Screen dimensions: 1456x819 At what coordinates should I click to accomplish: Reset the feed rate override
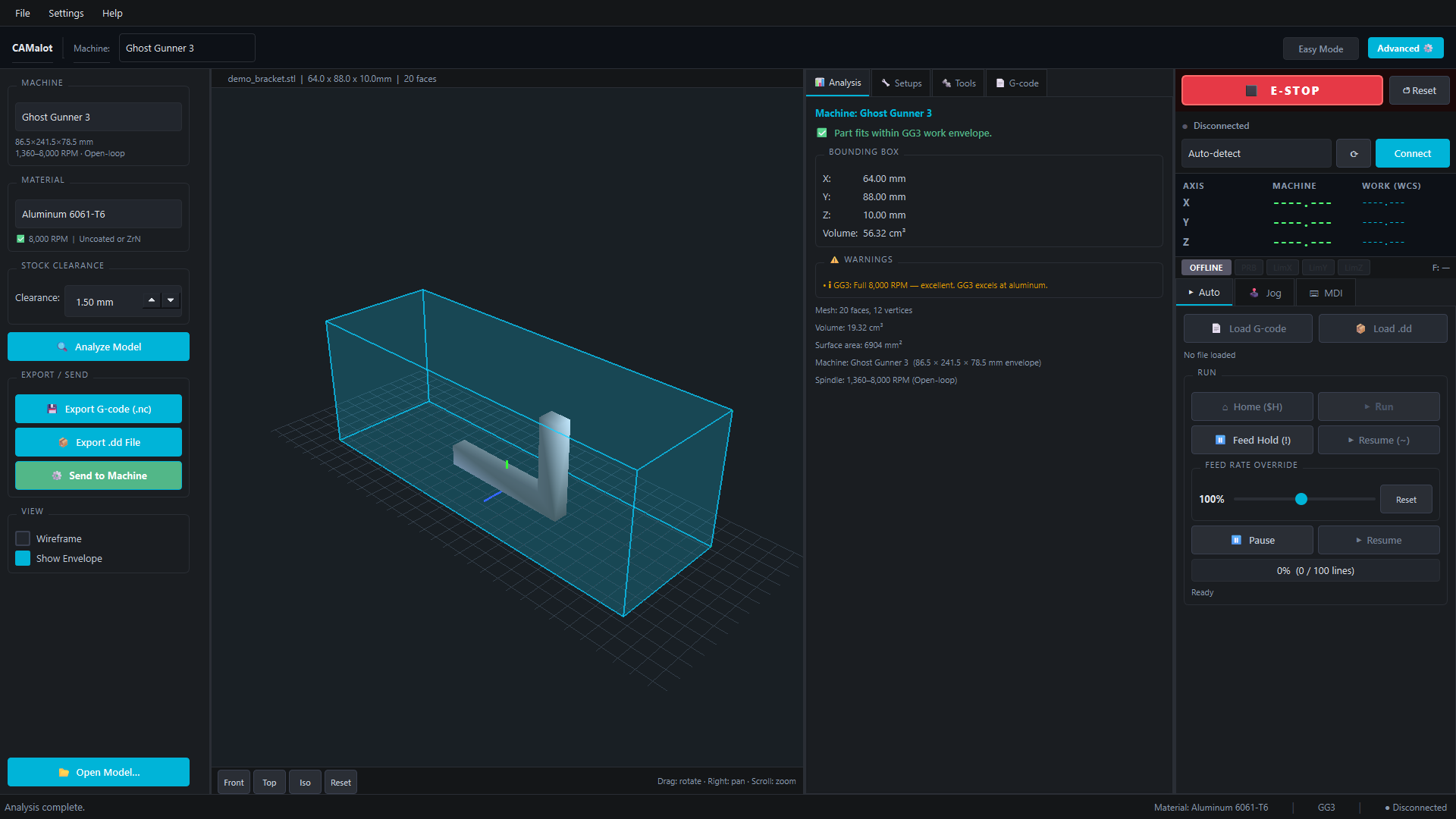pos(1406,499)
